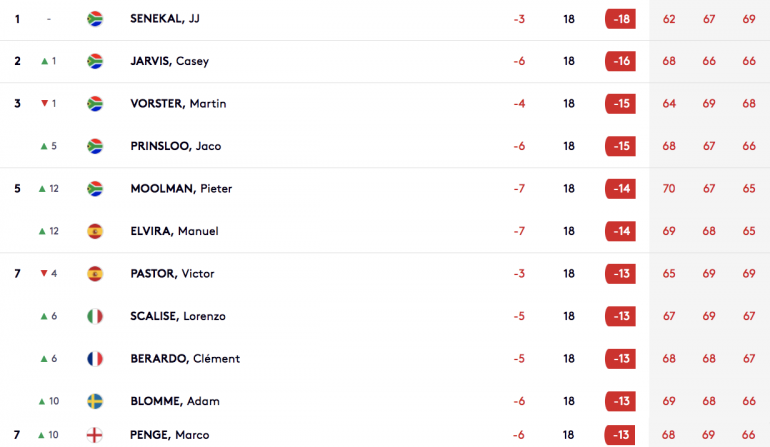Open player PRINSLOO, Jaco

pyautogui.click(x=176, y=146)
